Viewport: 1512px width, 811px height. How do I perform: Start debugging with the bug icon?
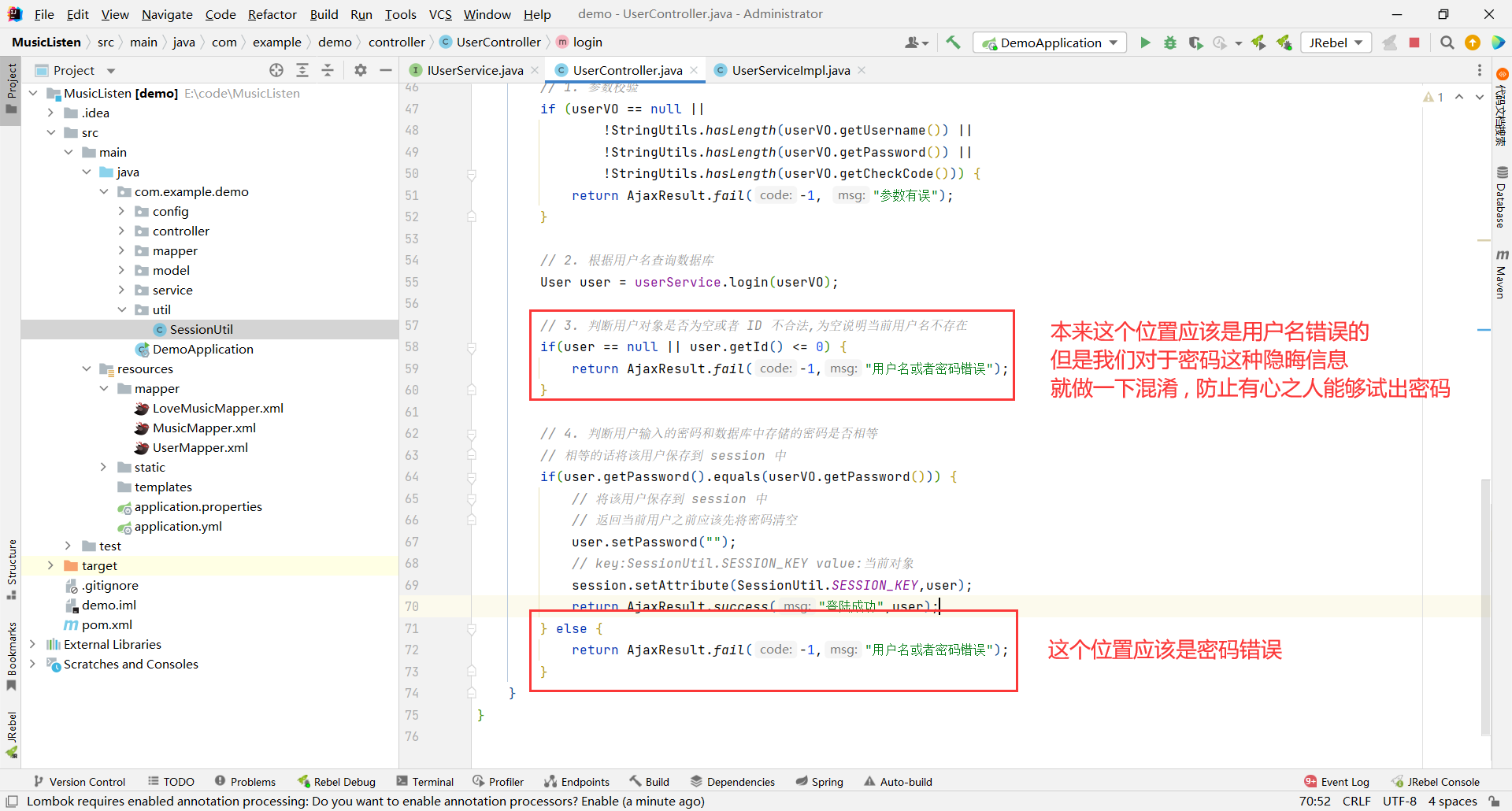coord(1170,43)
